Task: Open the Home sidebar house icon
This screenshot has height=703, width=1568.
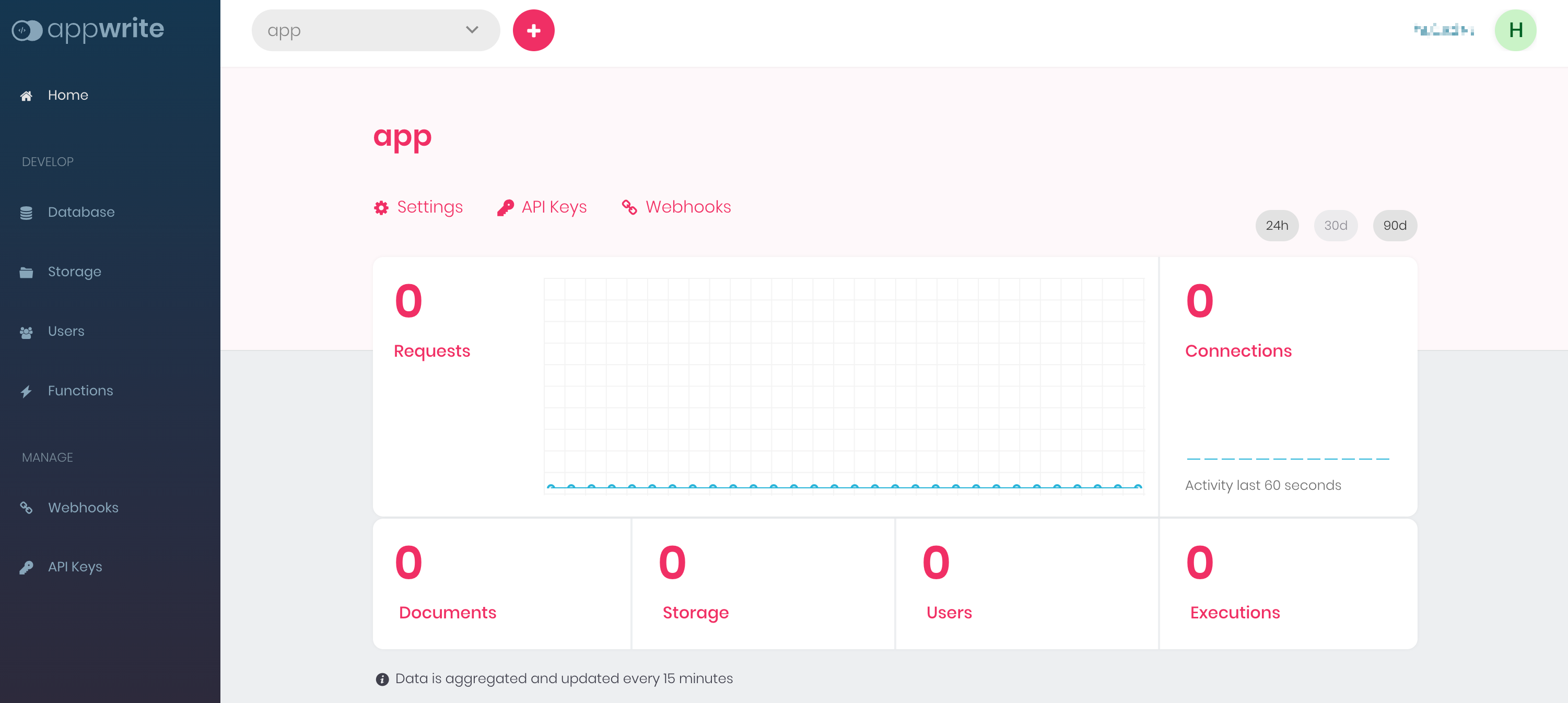Action: click(26, 96)
